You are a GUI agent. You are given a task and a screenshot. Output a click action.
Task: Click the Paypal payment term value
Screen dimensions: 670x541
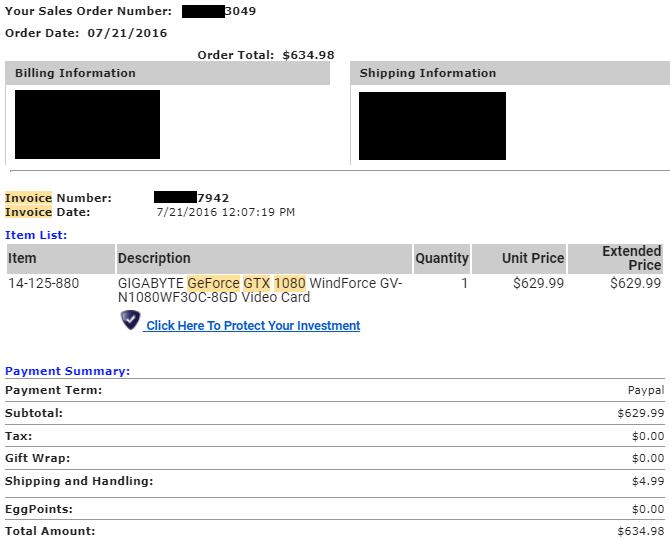pos(645,390)
